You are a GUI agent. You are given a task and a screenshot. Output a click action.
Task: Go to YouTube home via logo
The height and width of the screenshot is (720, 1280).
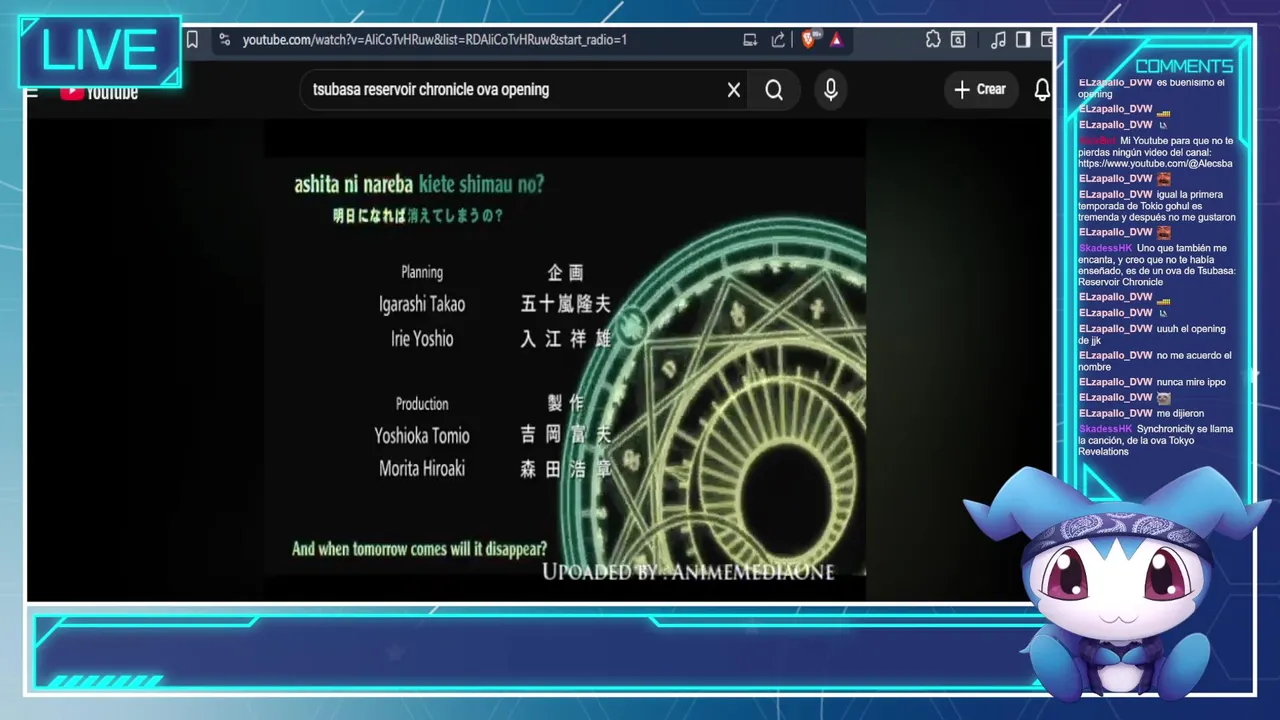[x=98, y=92]
